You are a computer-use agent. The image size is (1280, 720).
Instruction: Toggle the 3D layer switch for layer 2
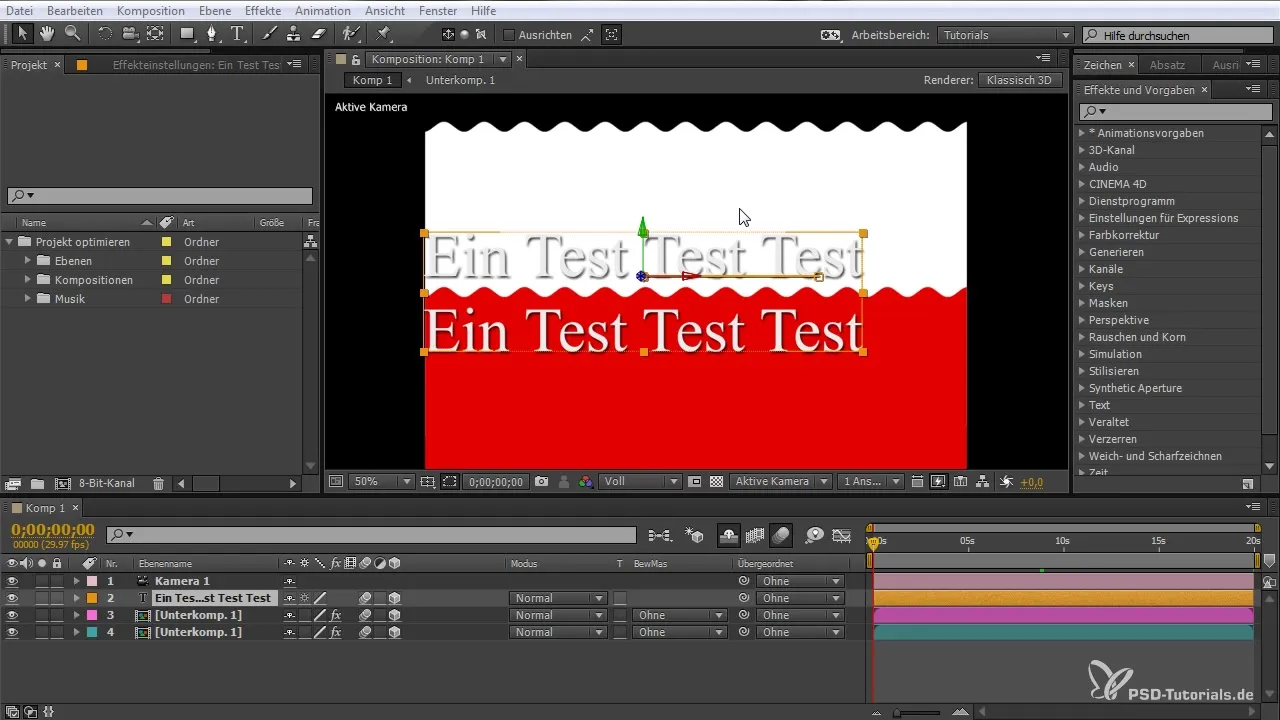pyautogui.click(x=395, y=598)
